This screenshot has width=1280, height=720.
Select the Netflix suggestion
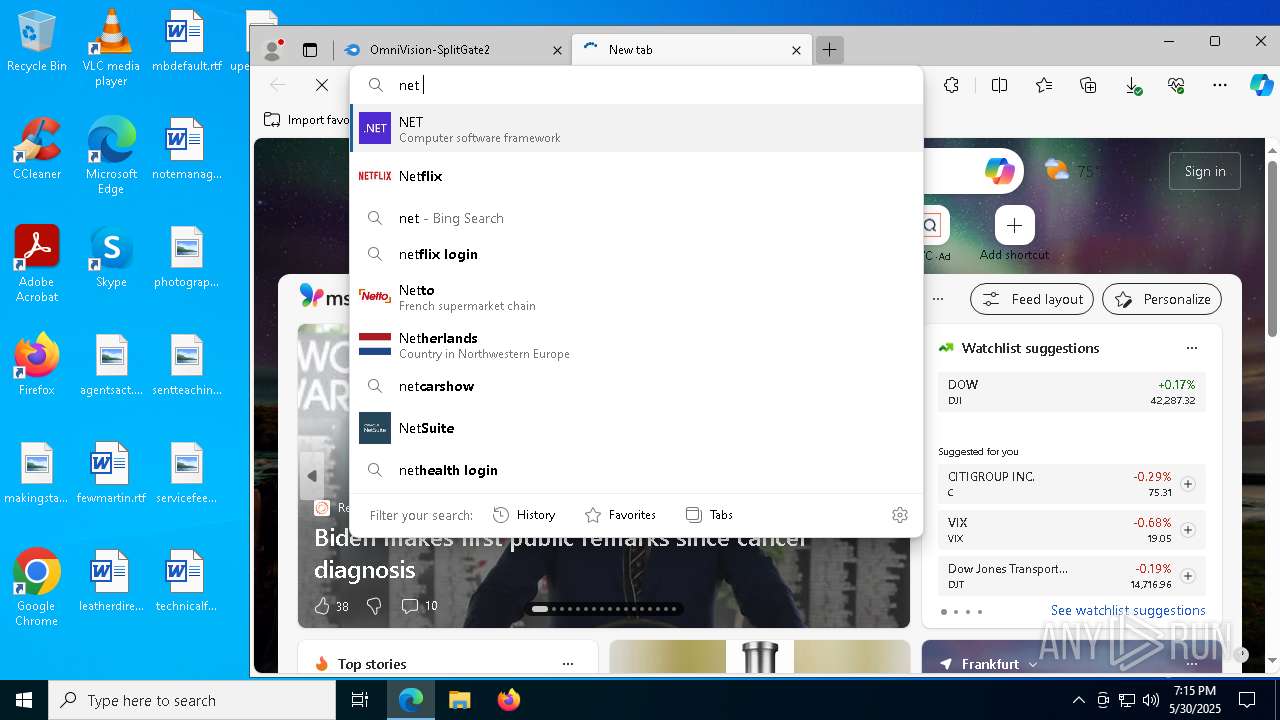click(636, 176)
